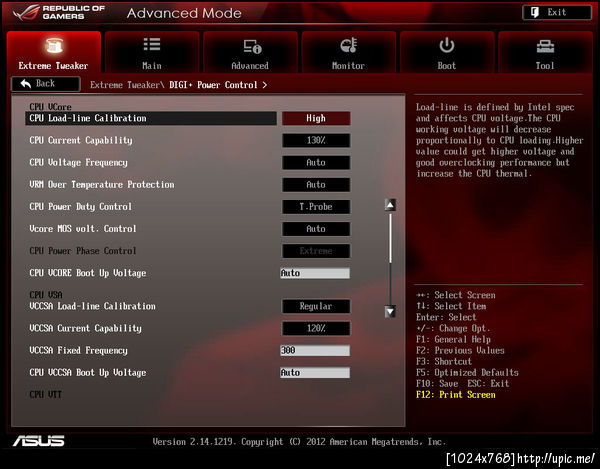Click the Extreme Tweaker tab icon
Image resolution: width=600 pixels, height=469 pixels.
54,46
